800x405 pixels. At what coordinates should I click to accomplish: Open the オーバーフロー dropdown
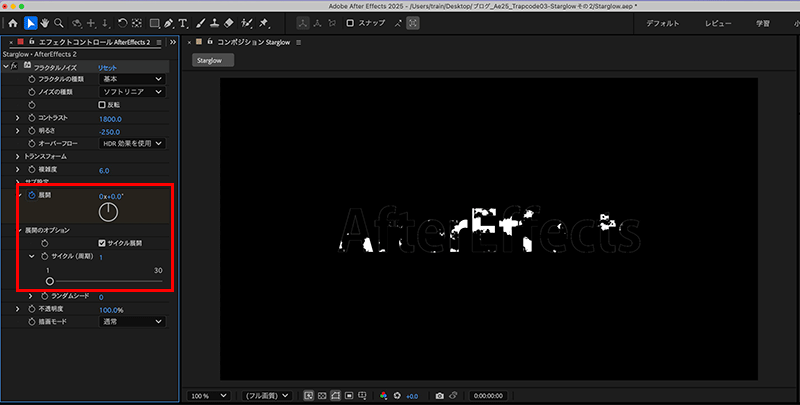tap(132, 144)
